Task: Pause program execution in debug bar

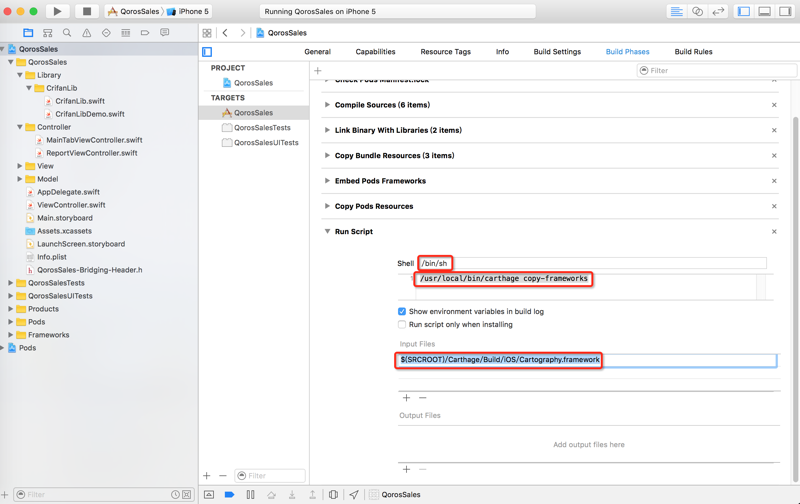Action: pos(250,494)
